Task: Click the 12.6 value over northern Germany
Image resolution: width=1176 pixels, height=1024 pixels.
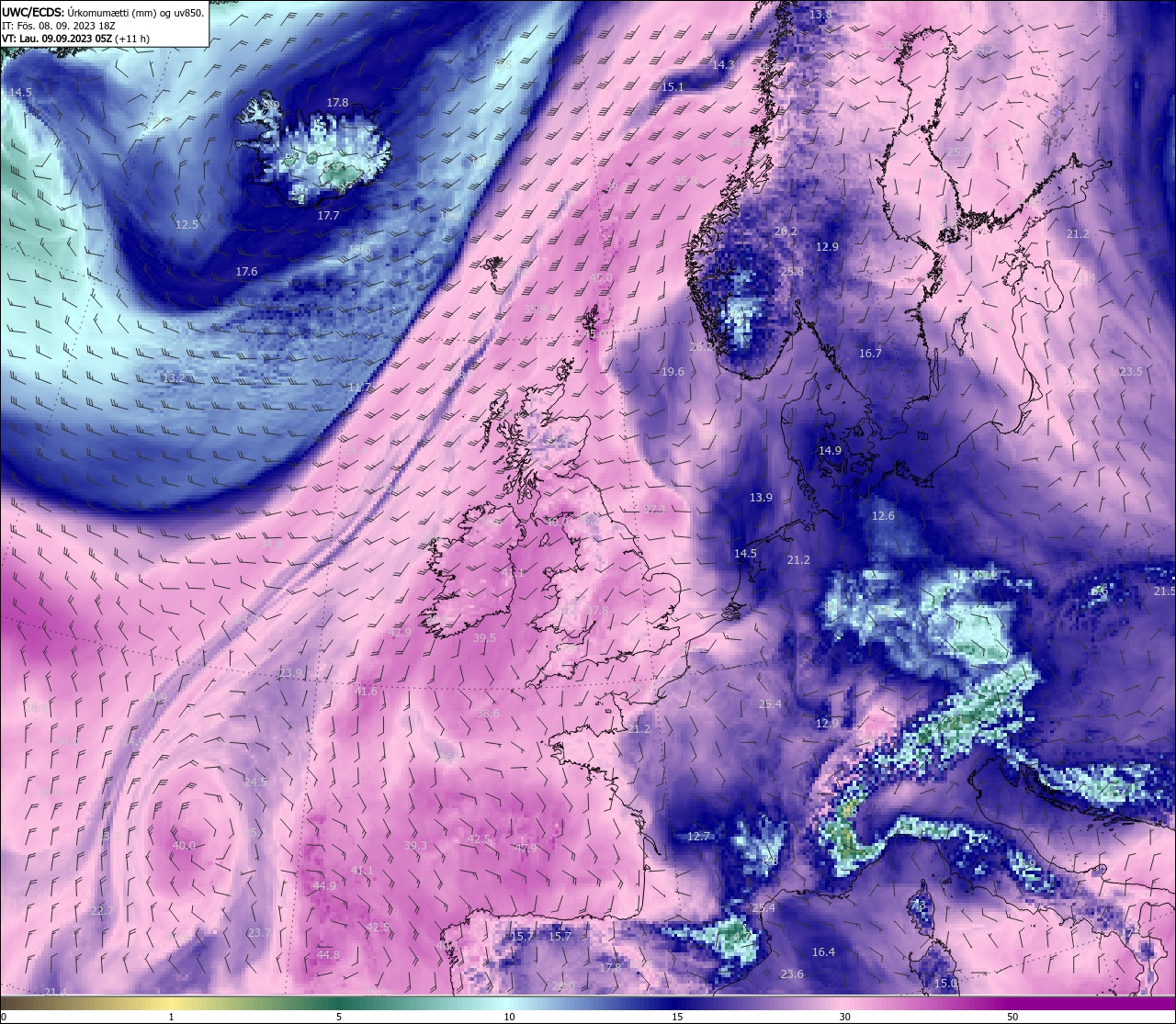Action: 883,516
